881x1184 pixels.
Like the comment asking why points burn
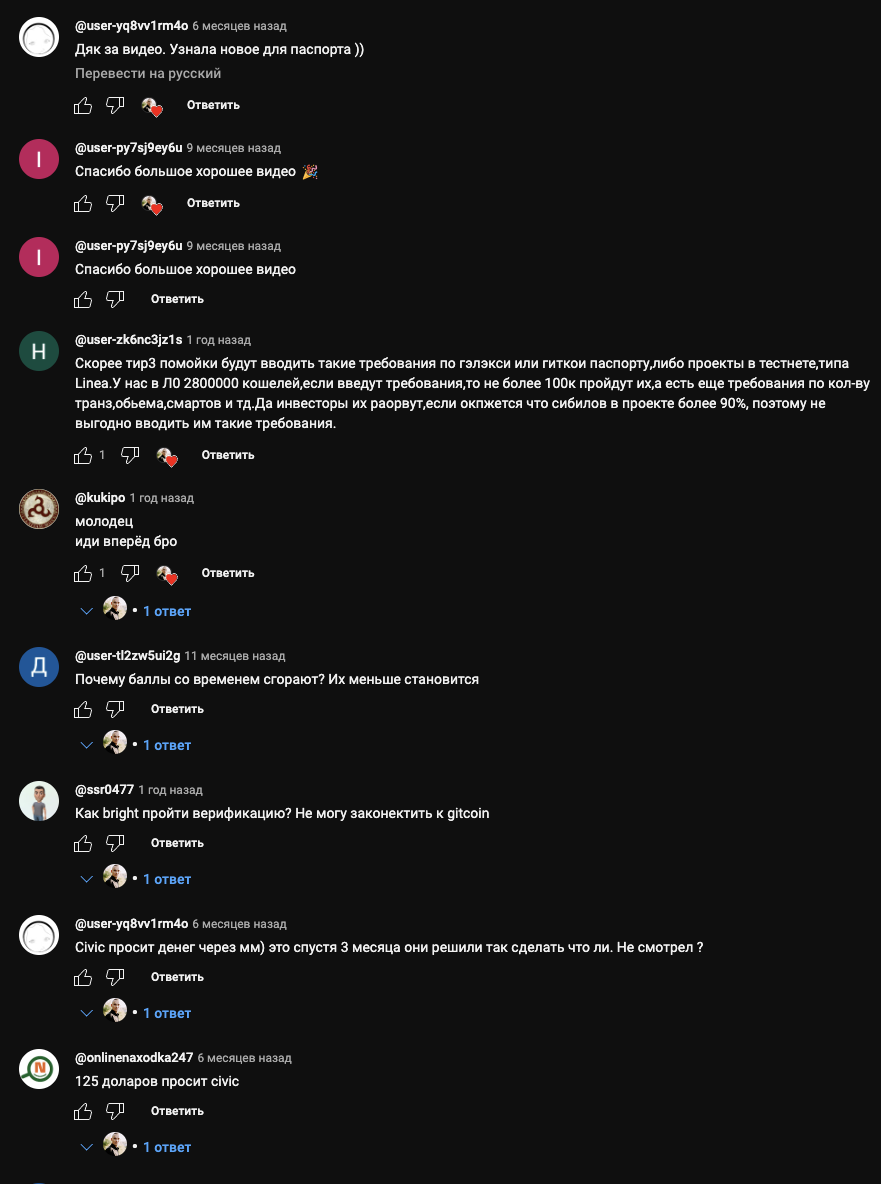[x=83, y=710]
